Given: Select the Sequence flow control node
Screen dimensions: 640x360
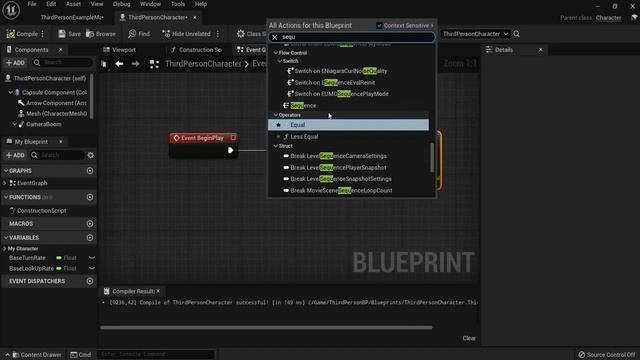Looking at the screenshot, I should [x=300, y=105].
